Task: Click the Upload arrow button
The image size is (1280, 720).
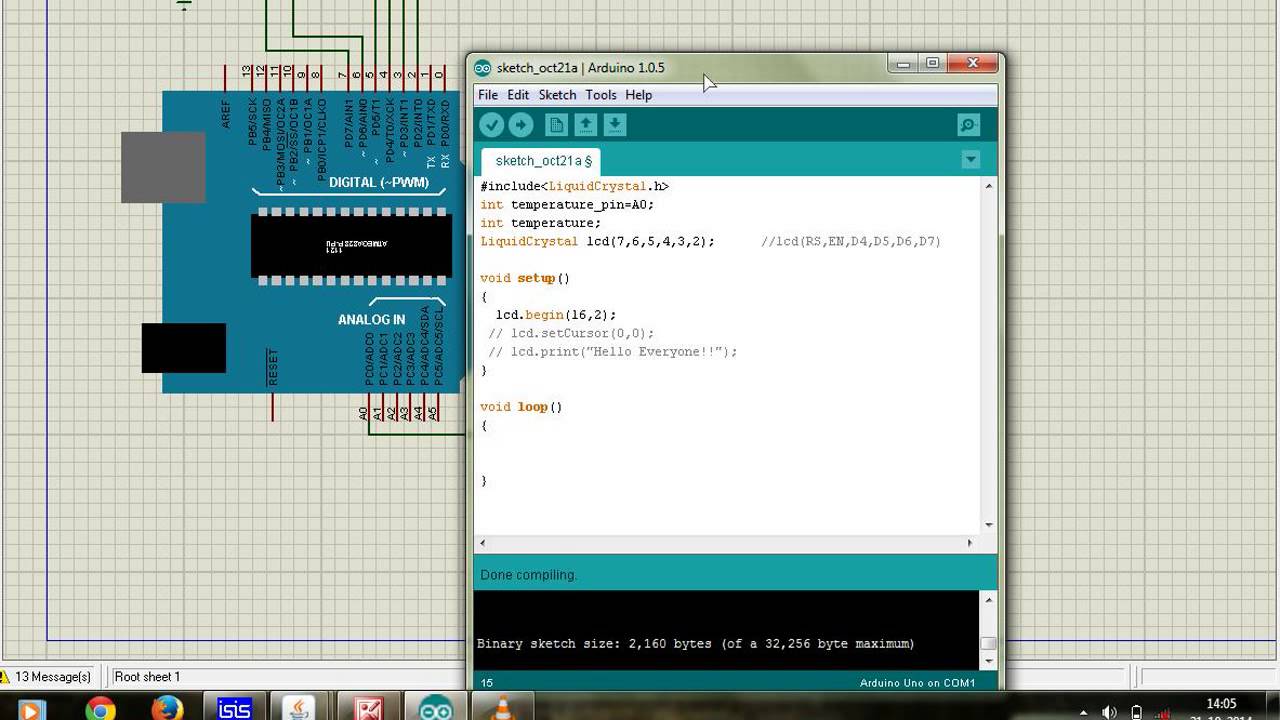Action: [521, 125]
